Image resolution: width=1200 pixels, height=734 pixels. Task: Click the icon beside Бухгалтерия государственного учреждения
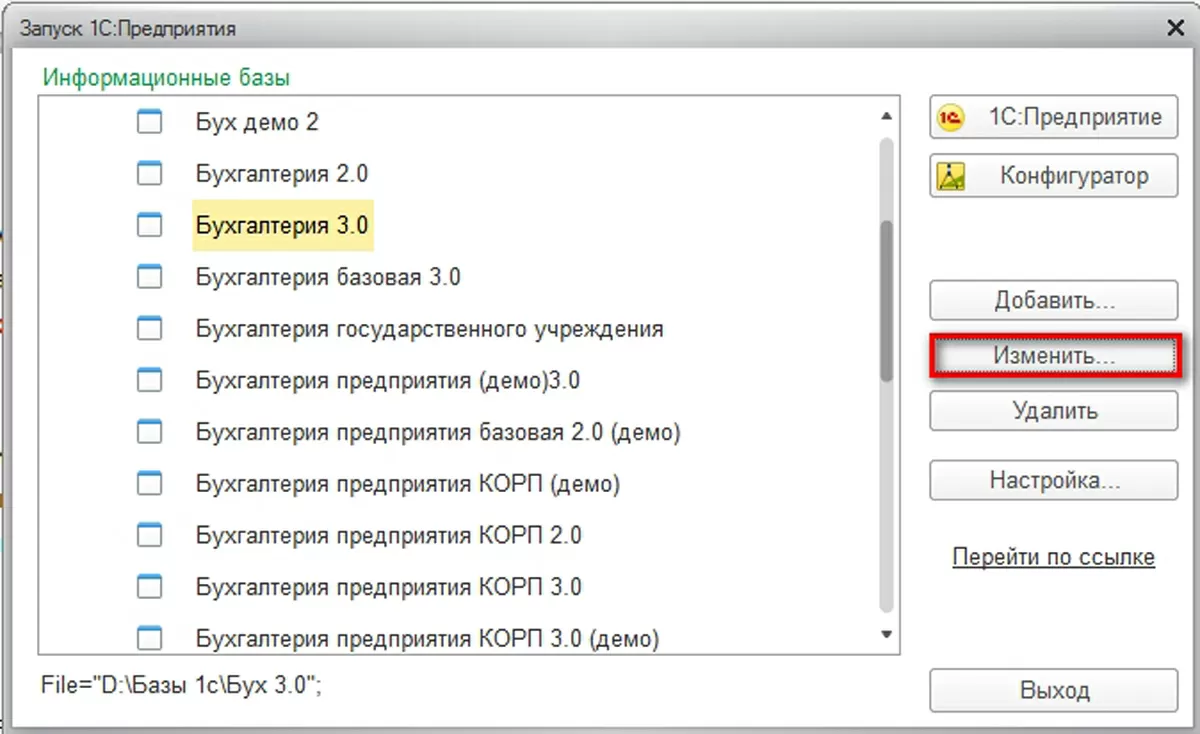pos(149,328)
